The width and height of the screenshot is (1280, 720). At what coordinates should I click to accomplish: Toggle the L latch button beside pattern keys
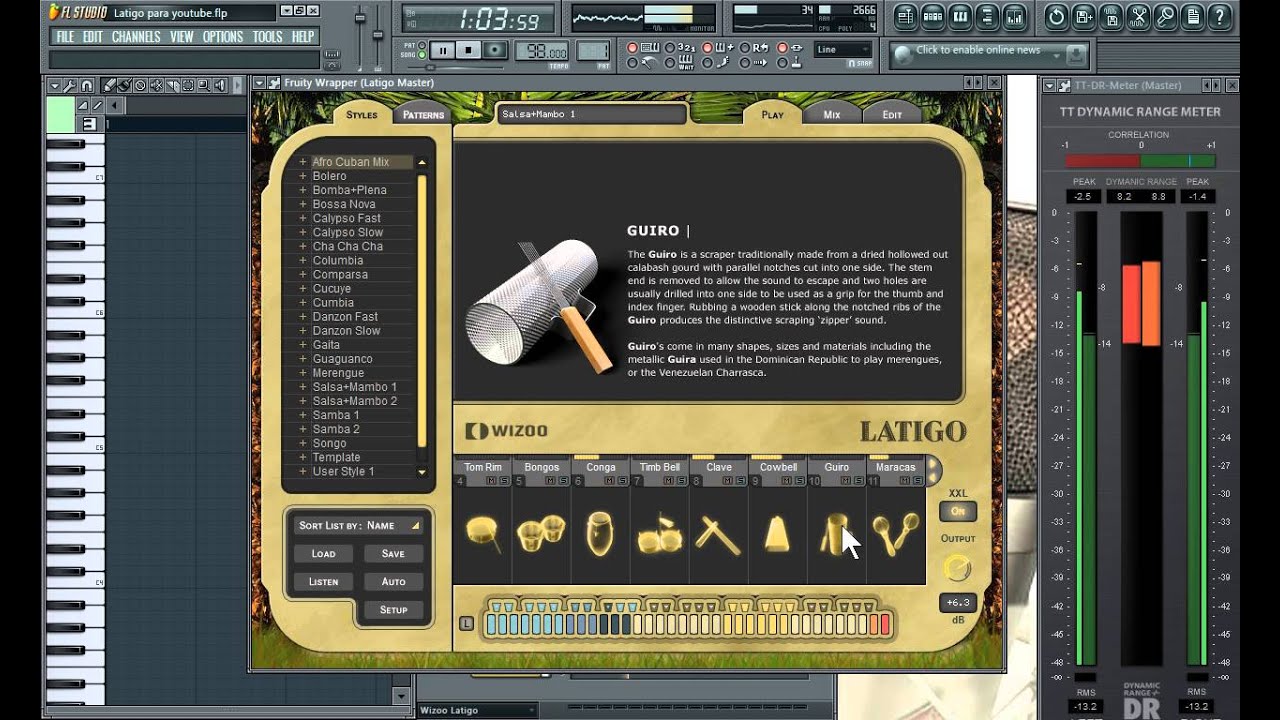(x=466, y=623)
